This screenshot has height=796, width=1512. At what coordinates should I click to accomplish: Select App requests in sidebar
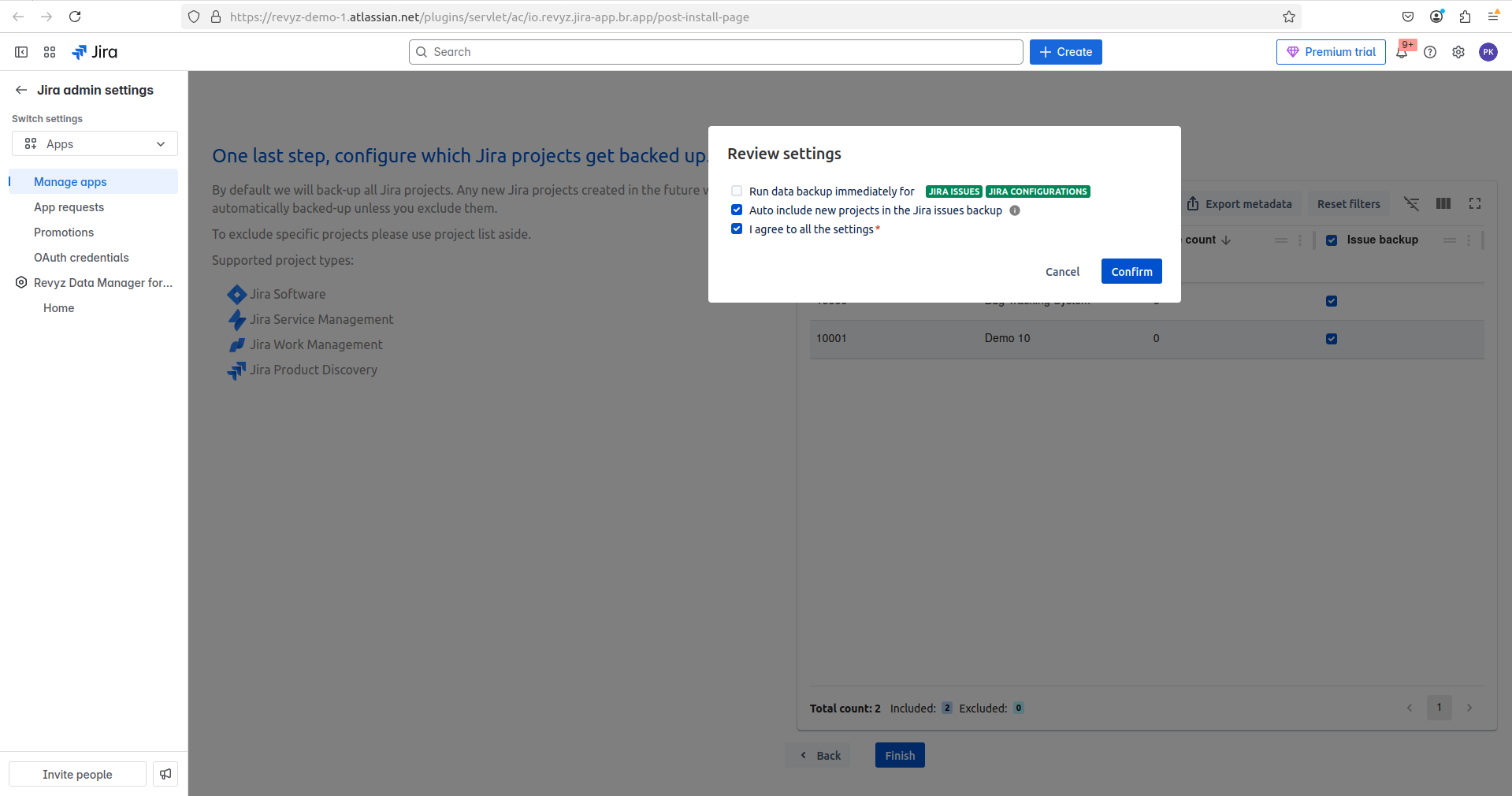[x=69, y=207]
